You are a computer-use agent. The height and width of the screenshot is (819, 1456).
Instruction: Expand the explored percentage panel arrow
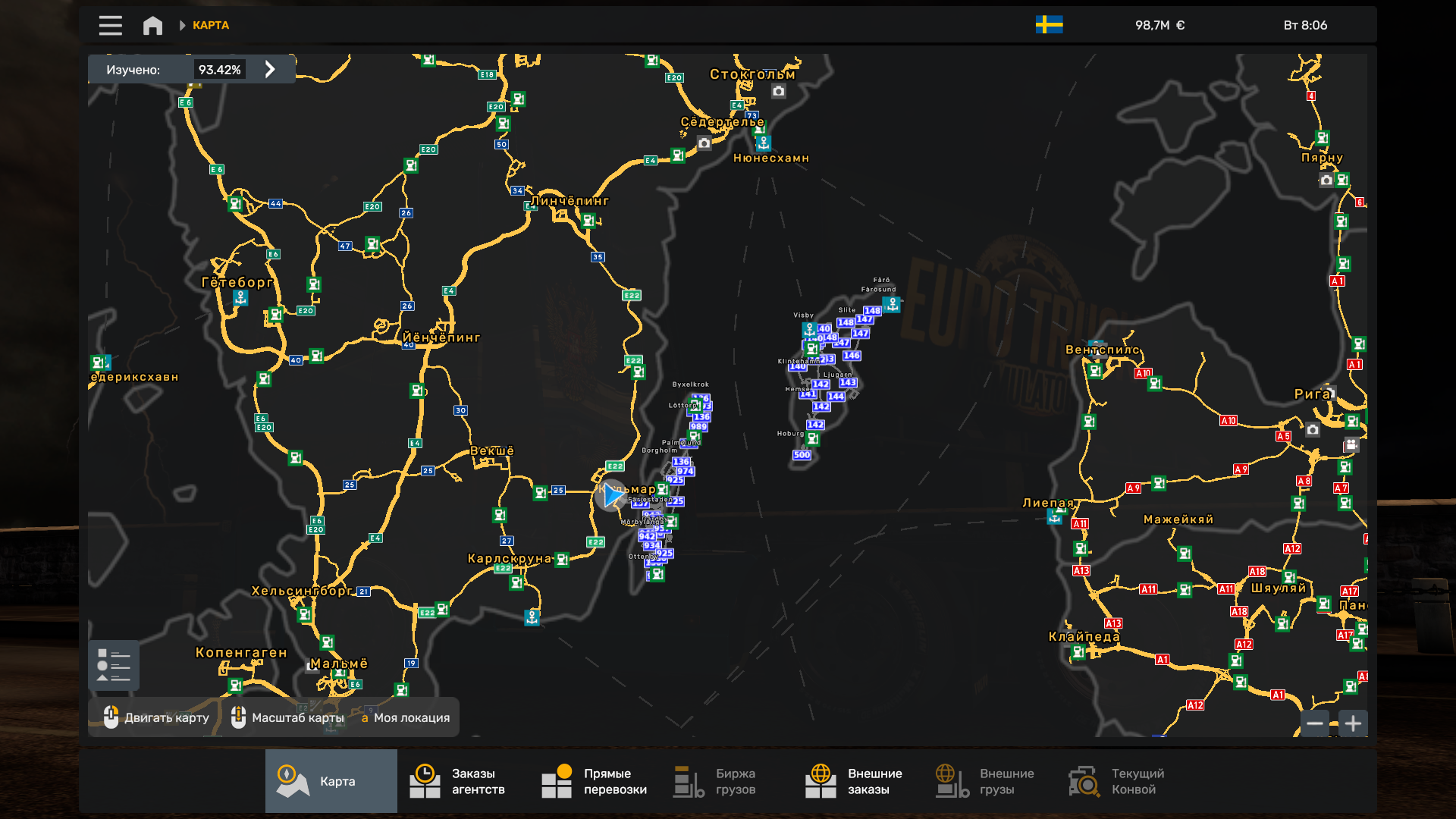270,70
